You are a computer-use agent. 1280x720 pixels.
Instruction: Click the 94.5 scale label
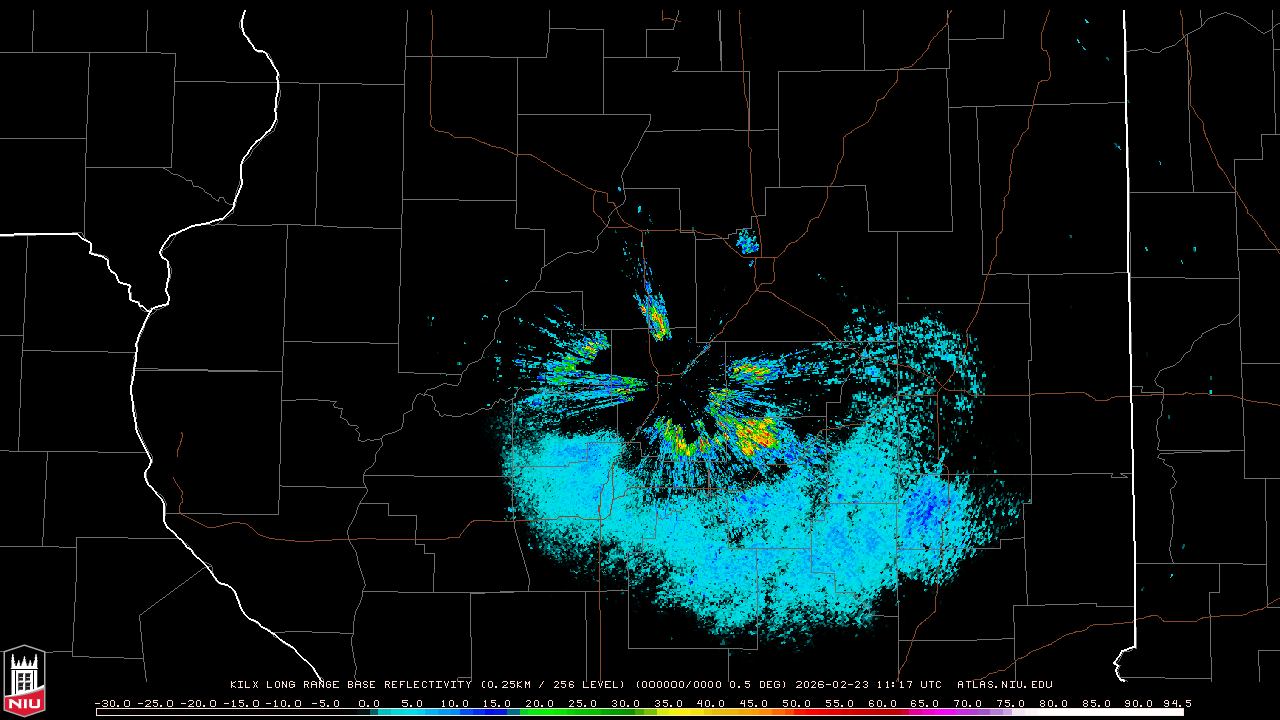(1174, 703)
